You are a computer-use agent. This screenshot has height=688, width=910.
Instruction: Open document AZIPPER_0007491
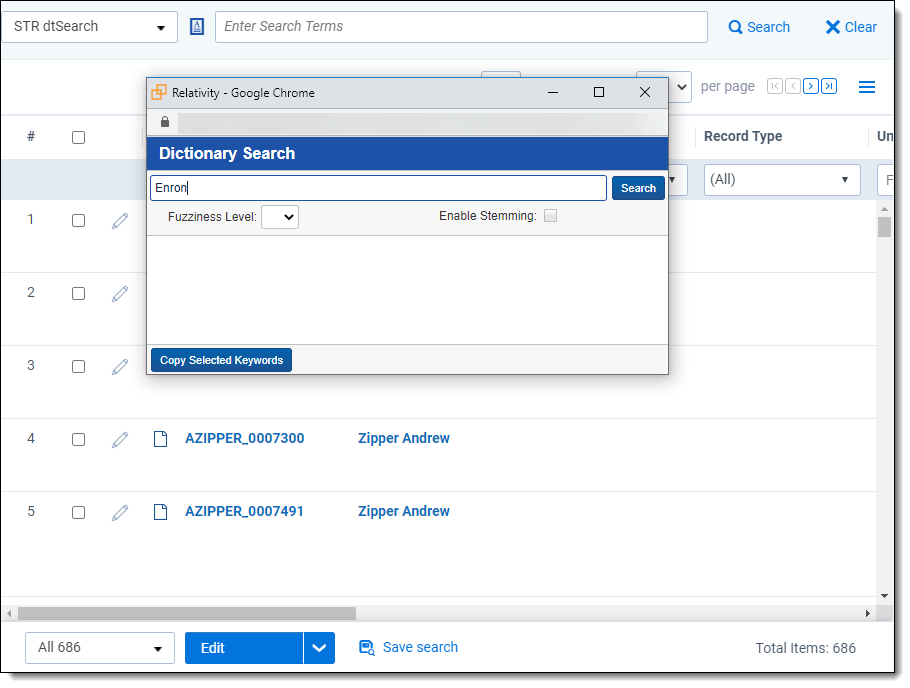coord(244,512)
